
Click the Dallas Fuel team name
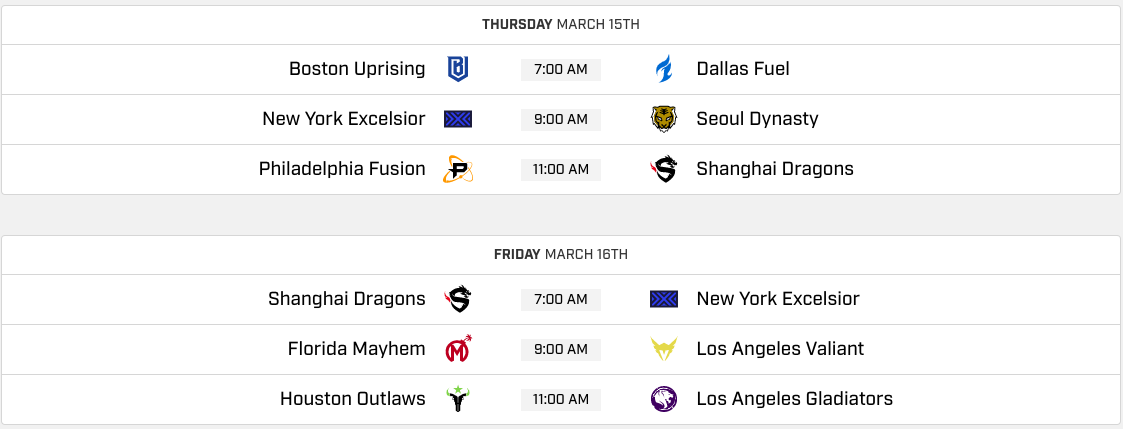(743, 69)
